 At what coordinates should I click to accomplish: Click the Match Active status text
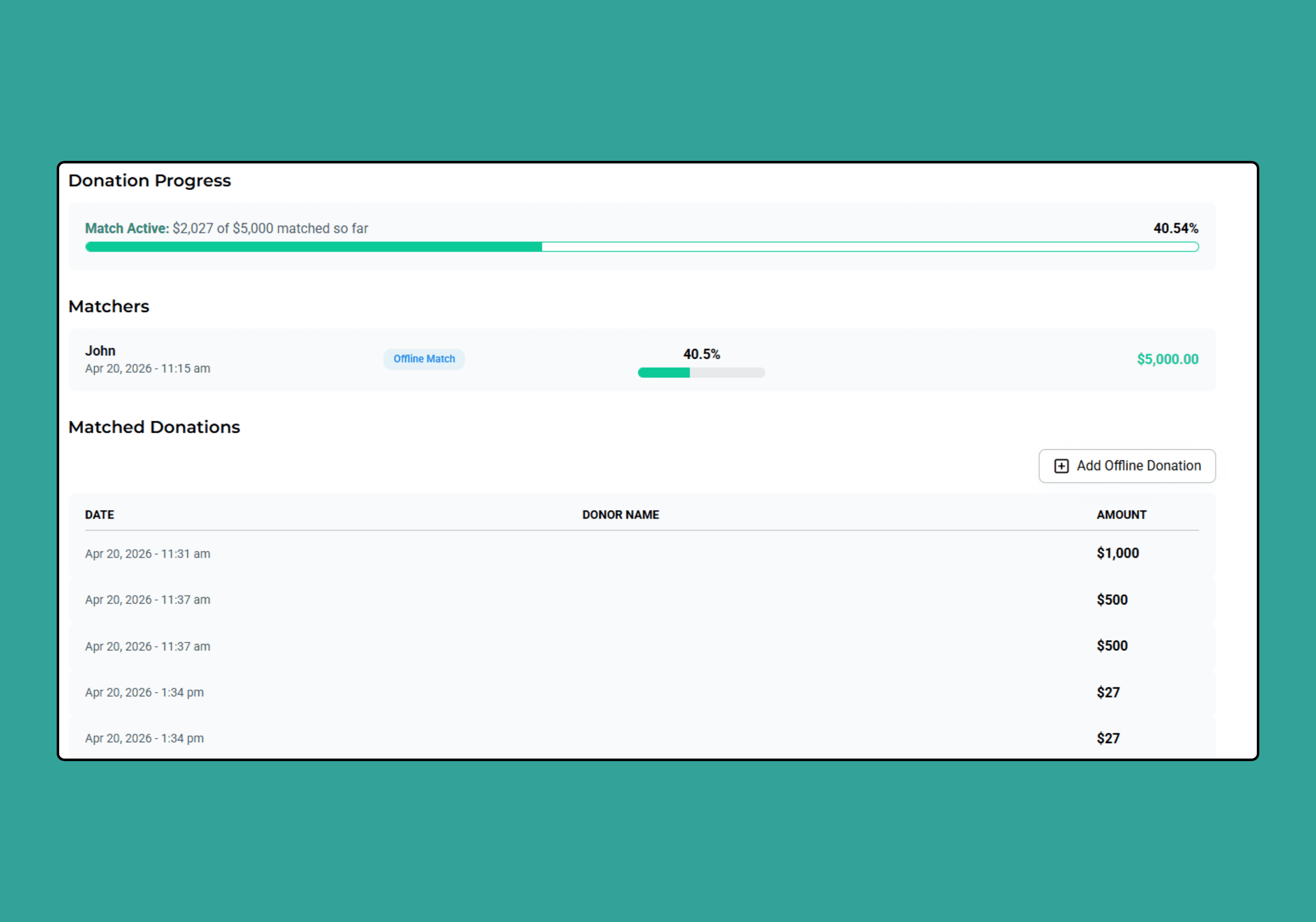pos(127,229)
